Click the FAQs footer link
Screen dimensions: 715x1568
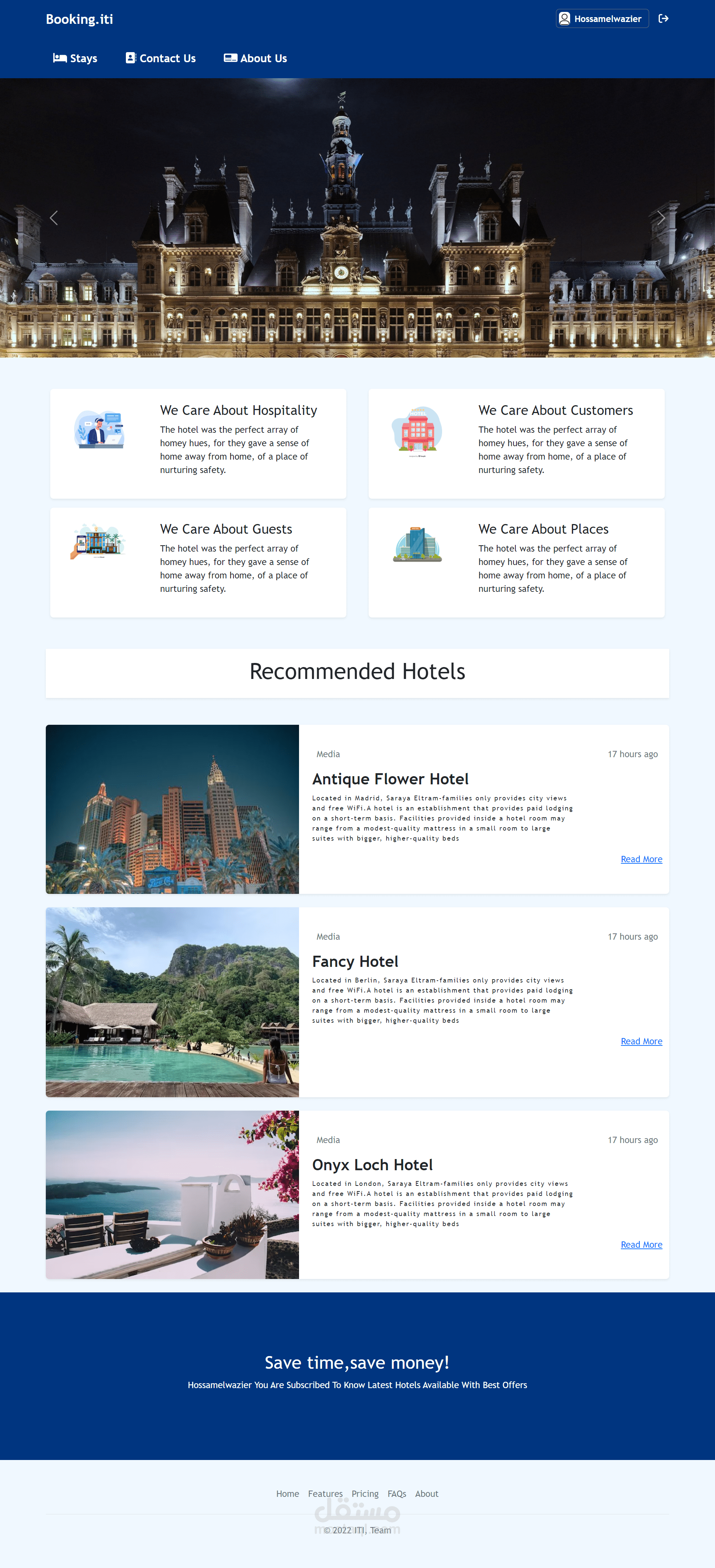pos(397,1494)
